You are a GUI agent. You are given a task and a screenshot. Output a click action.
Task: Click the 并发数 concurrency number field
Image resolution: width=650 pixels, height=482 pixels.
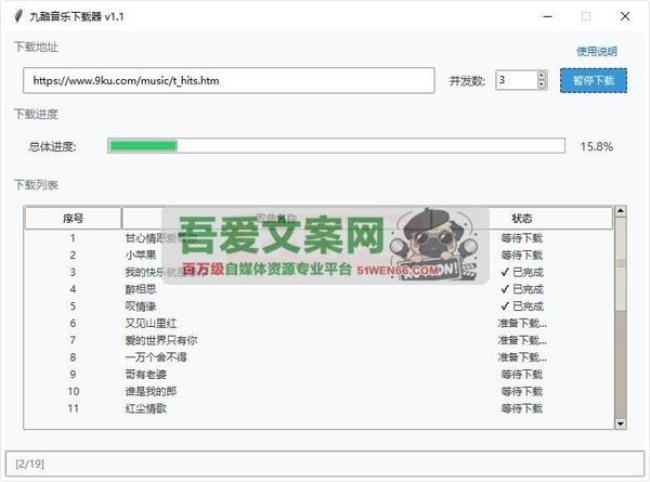tap(517, 80)
